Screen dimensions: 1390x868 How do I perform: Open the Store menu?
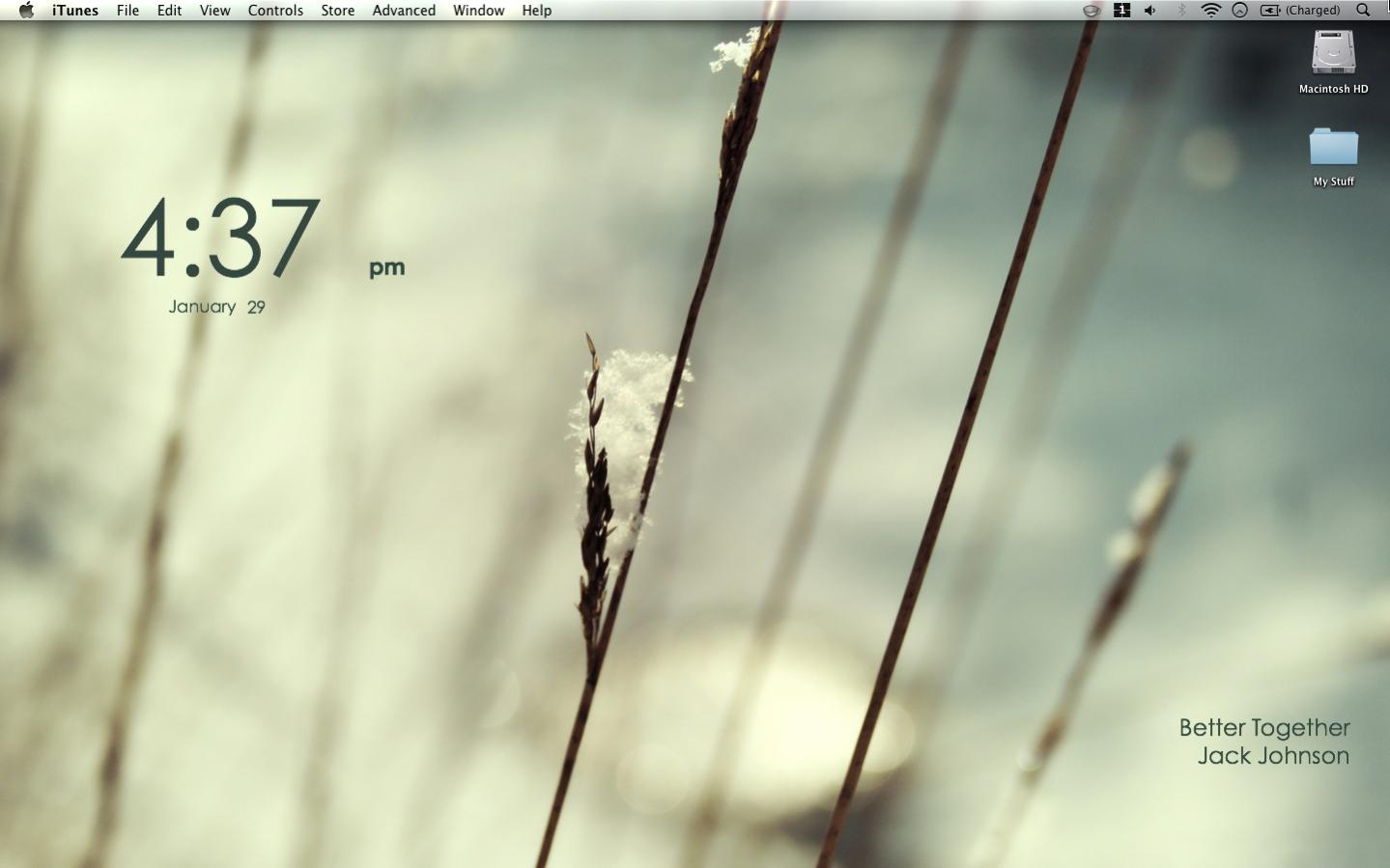coord(337,11)
